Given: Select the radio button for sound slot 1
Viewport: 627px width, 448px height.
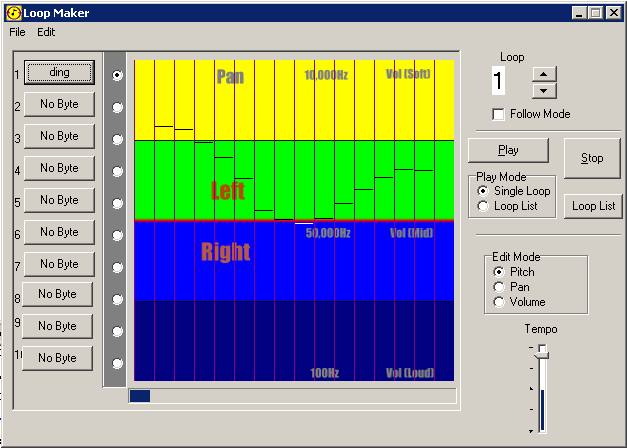Looking at the screenshot, I should pos(117,75).
